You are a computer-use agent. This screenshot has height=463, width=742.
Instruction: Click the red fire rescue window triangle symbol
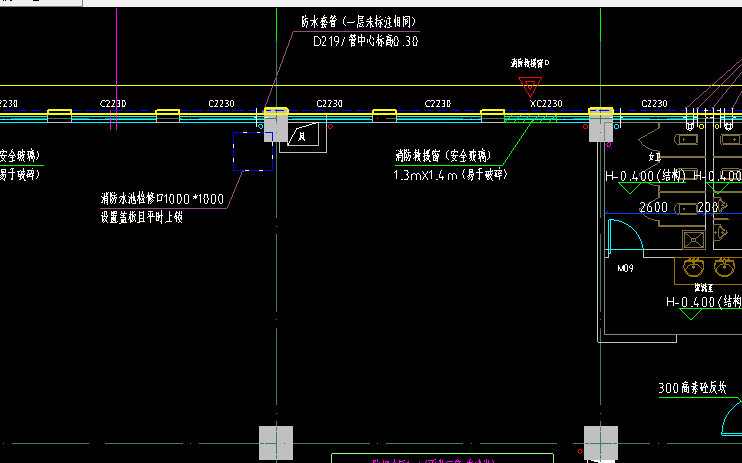point(530,87)
